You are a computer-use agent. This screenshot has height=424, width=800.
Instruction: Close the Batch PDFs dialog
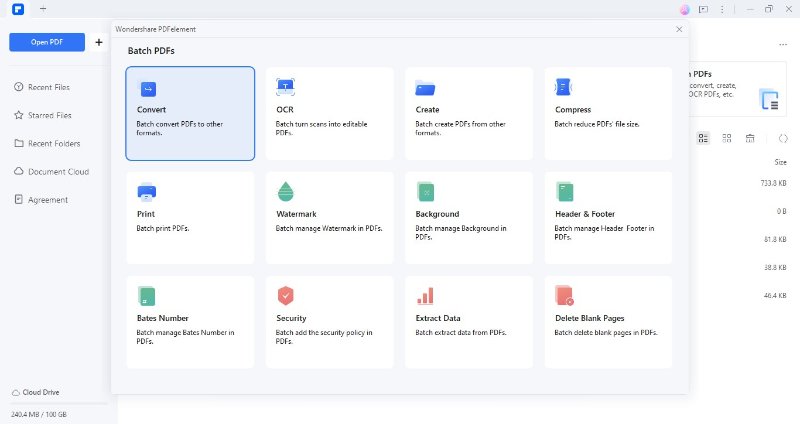tap(679, 29)
